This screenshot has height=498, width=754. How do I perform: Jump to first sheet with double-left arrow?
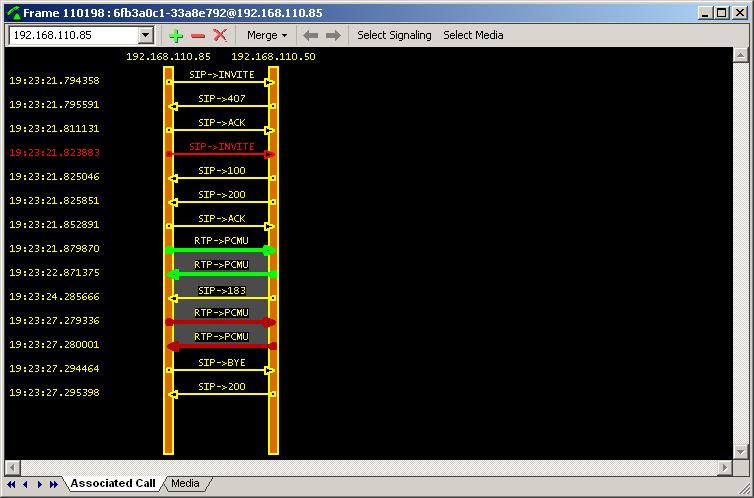11,484
